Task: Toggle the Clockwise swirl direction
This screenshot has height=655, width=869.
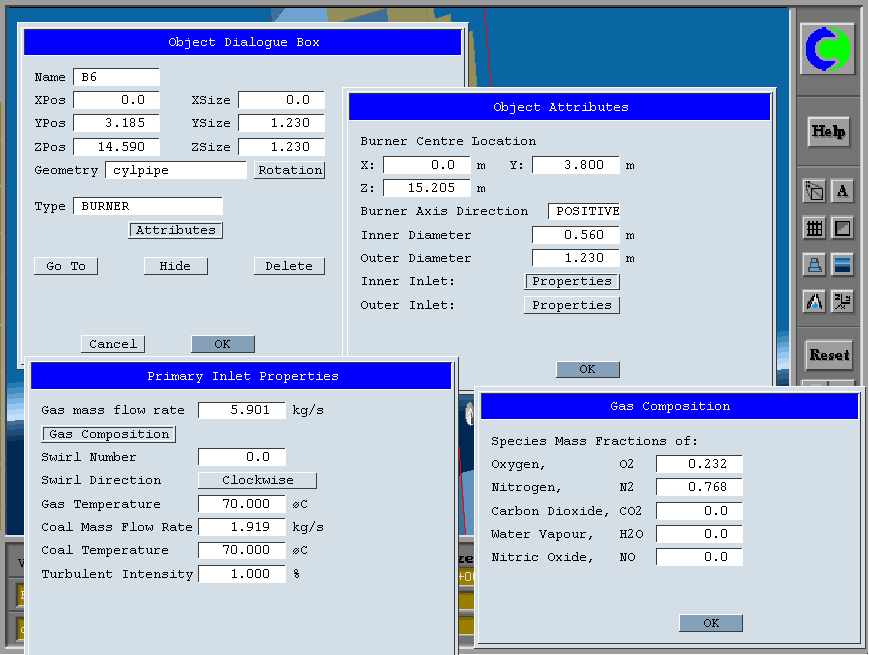Action: point(257,481)
